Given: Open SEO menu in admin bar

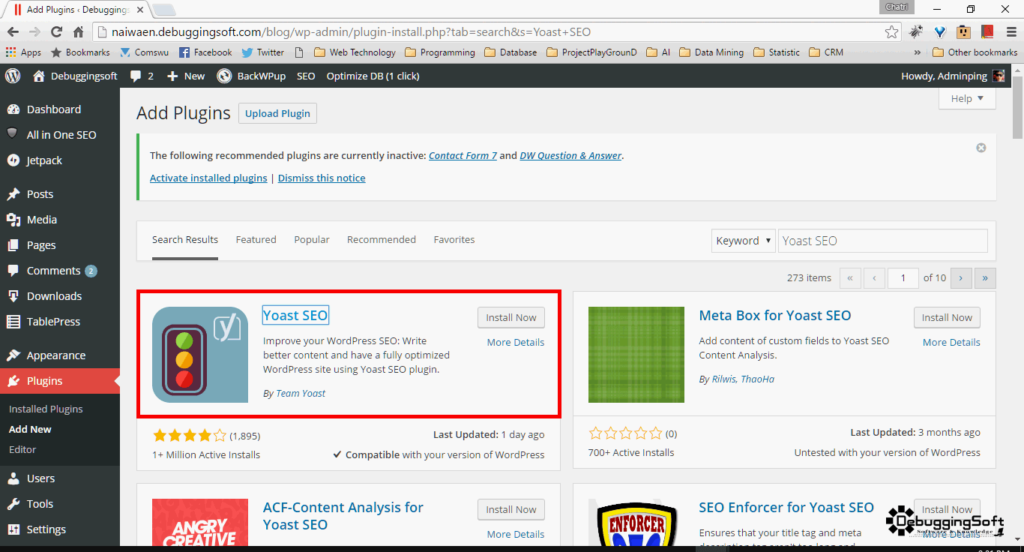Looking at the screenshot, I should pos(306,76).
